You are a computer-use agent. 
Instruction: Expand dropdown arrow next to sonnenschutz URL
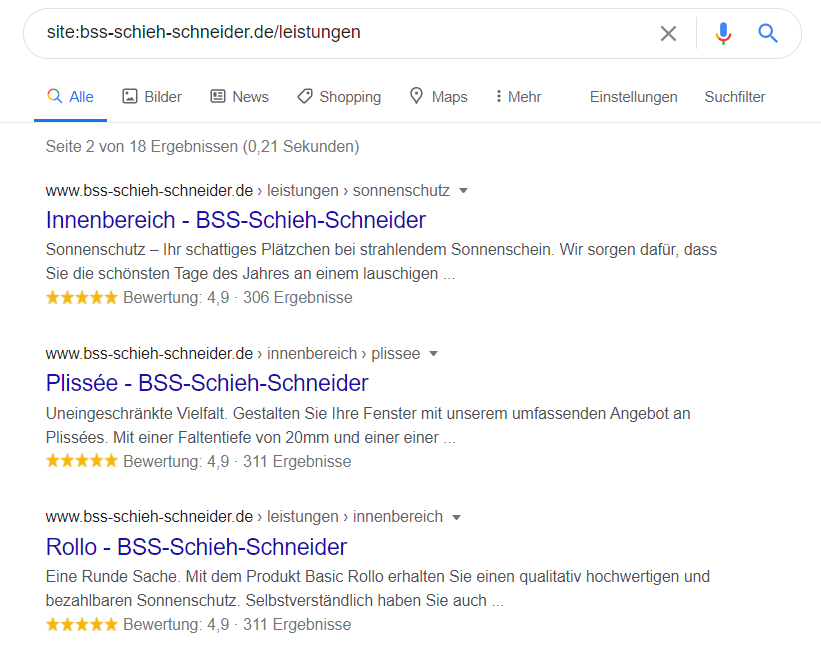click(x=463, y=191)
